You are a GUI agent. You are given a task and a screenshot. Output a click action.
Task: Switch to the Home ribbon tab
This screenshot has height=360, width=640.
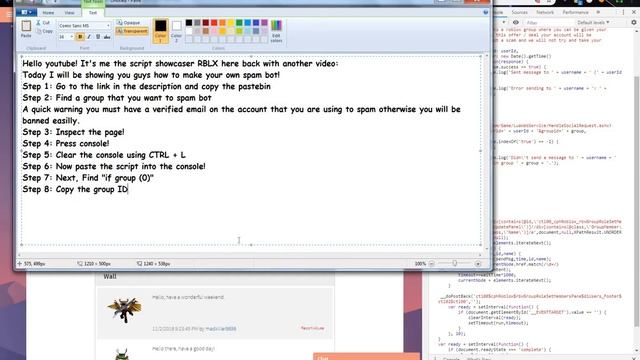[48, 13]
